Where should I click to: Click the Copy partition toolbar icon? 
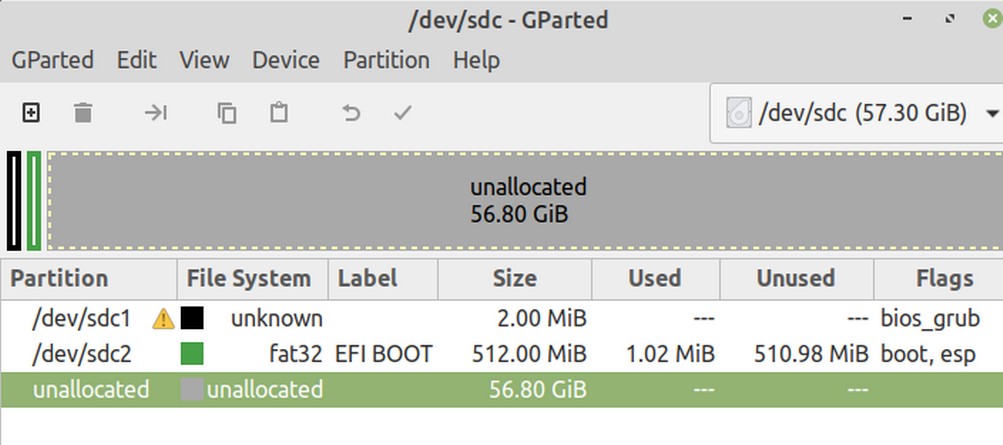point(226,113)
